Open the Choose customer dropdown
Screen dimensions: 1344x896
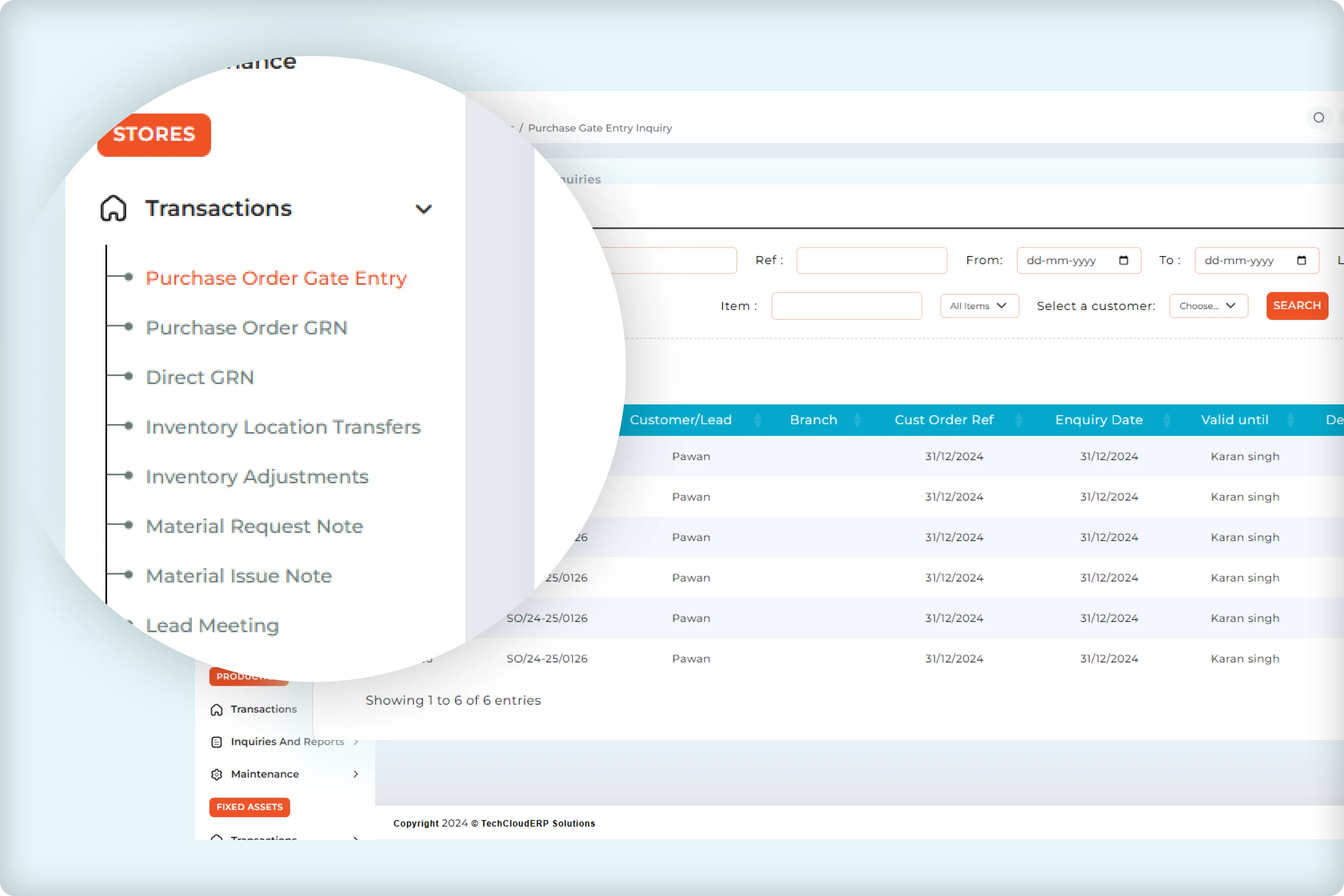coord(1208,306)
